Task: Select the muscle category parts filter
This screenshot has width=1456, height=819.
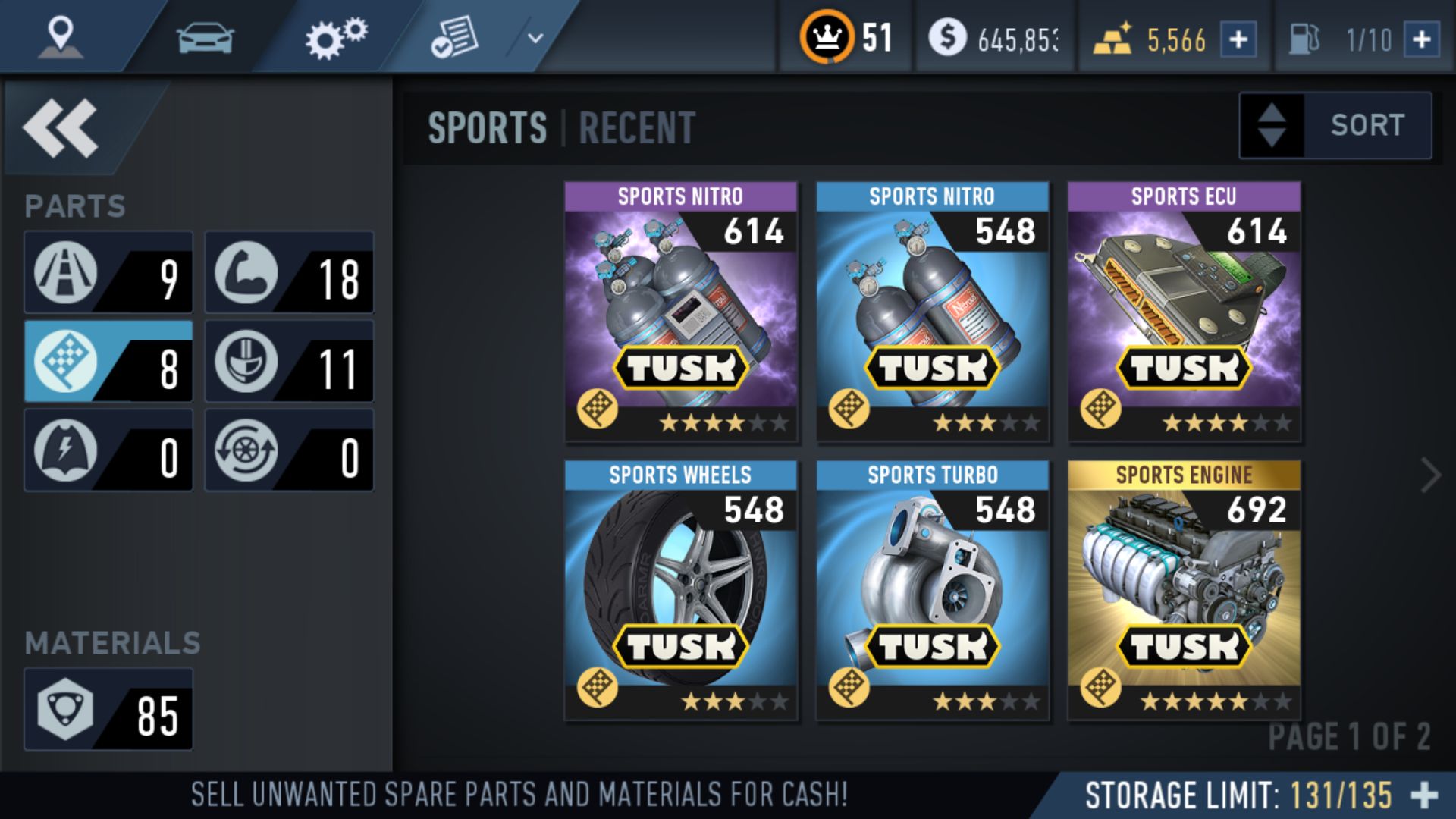Action: click(x=289, y=273)
